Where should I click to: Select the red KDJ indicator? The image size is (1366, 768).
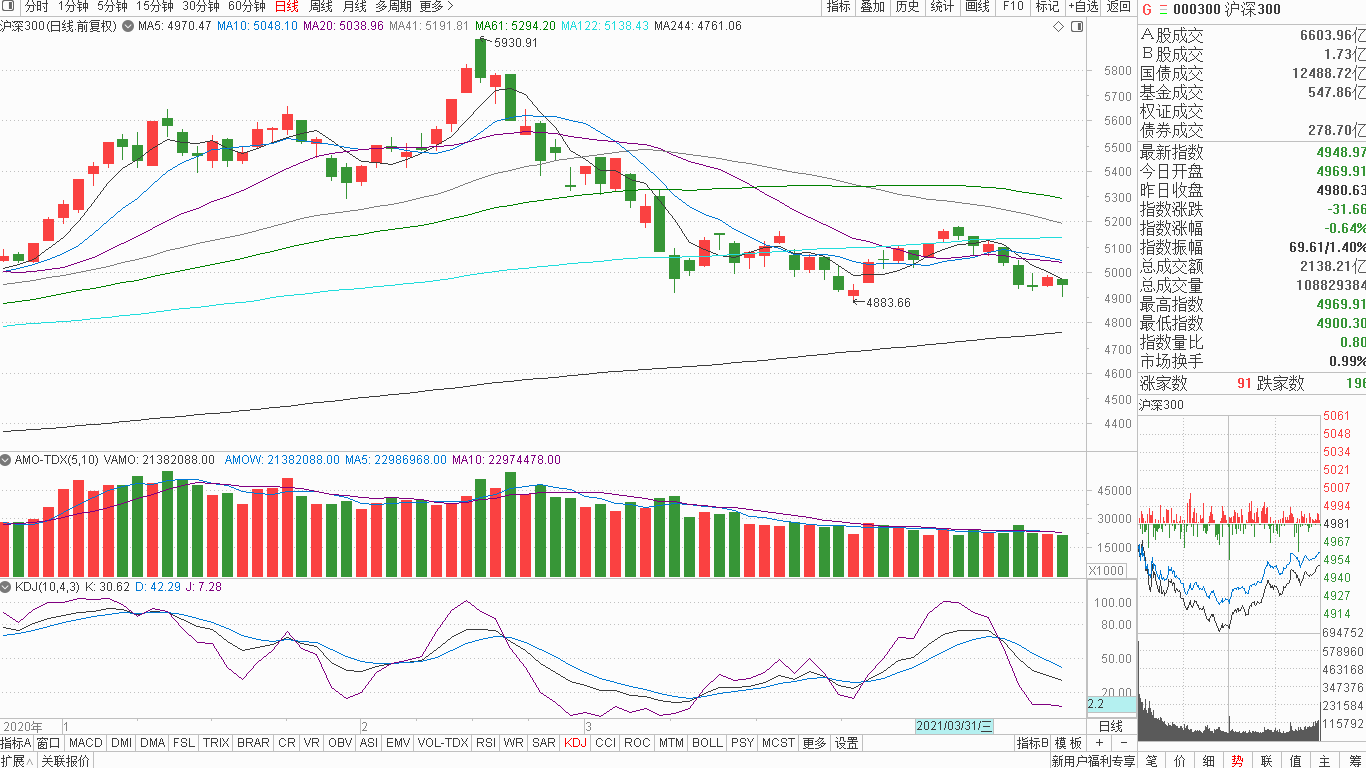click(575, 743)
